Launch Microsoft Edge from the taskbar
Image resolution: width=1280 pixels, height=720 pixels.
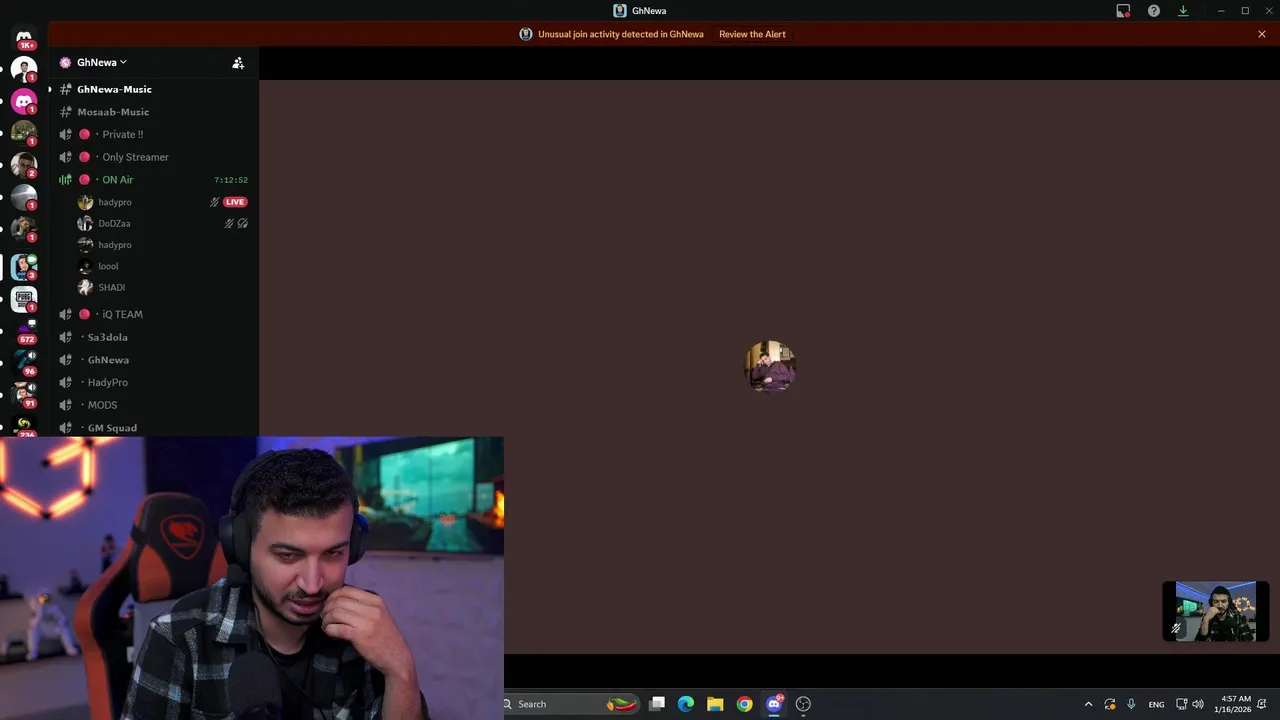686,704
